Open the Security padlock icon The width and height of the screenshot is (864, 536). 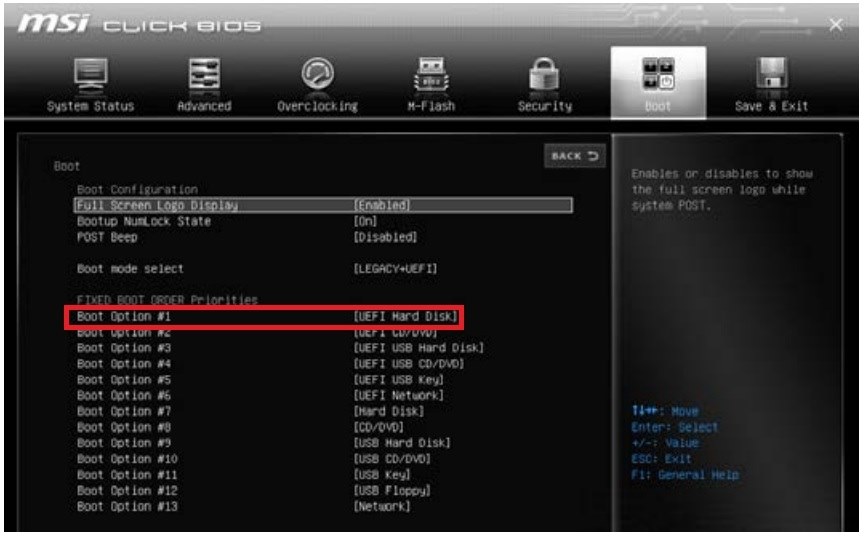click(x=544, y=74)
